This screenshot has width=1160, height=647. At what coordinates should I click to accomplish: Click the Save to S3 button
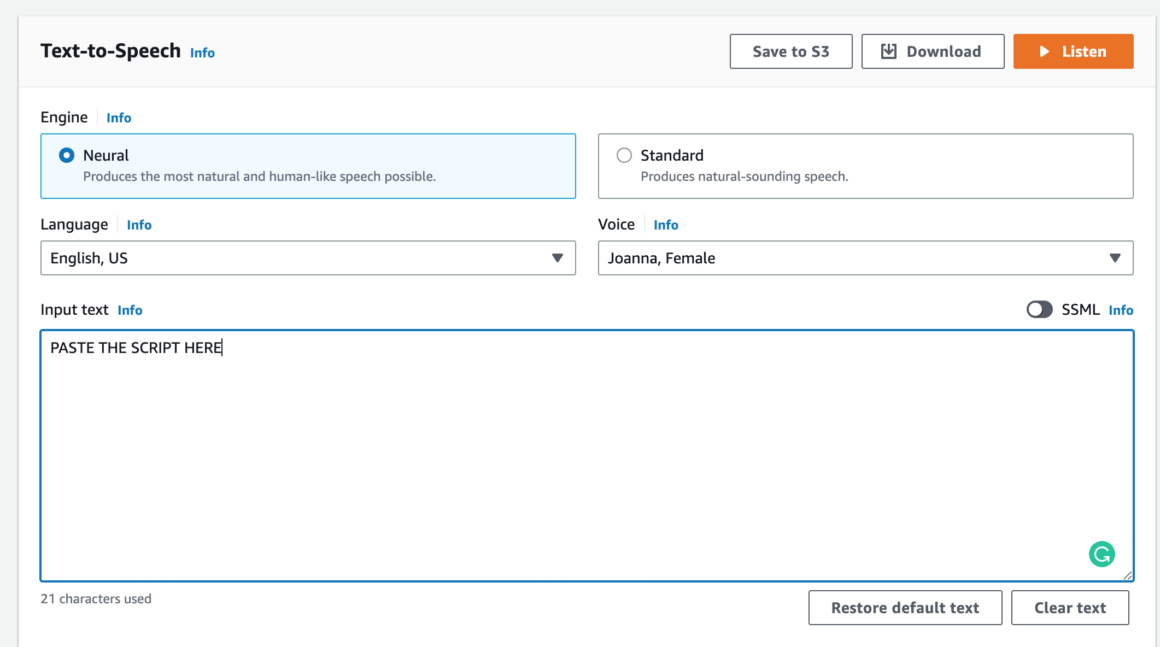coord(790,52)
